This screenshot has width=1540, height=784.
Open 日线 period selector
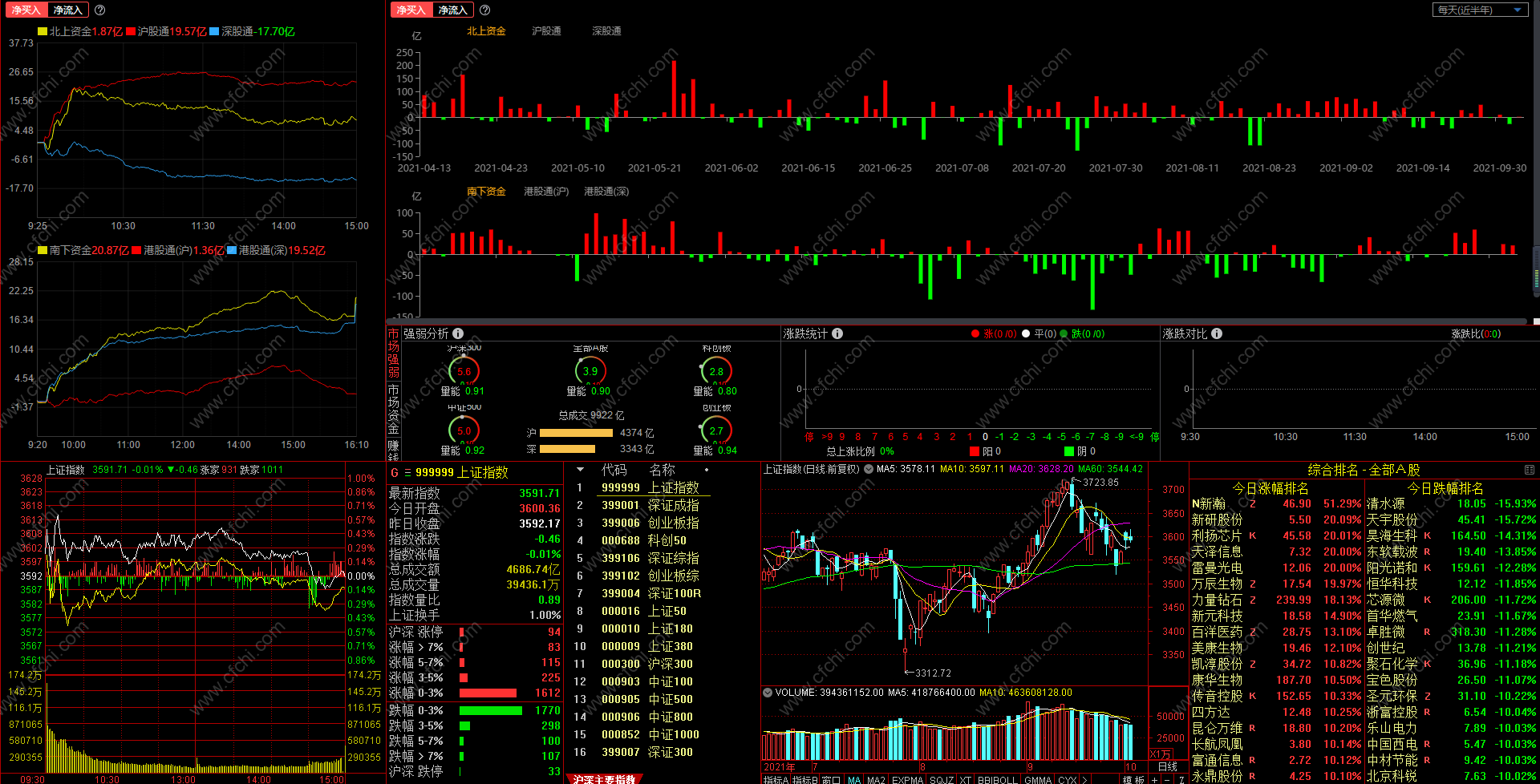(x=1168, y=767)
